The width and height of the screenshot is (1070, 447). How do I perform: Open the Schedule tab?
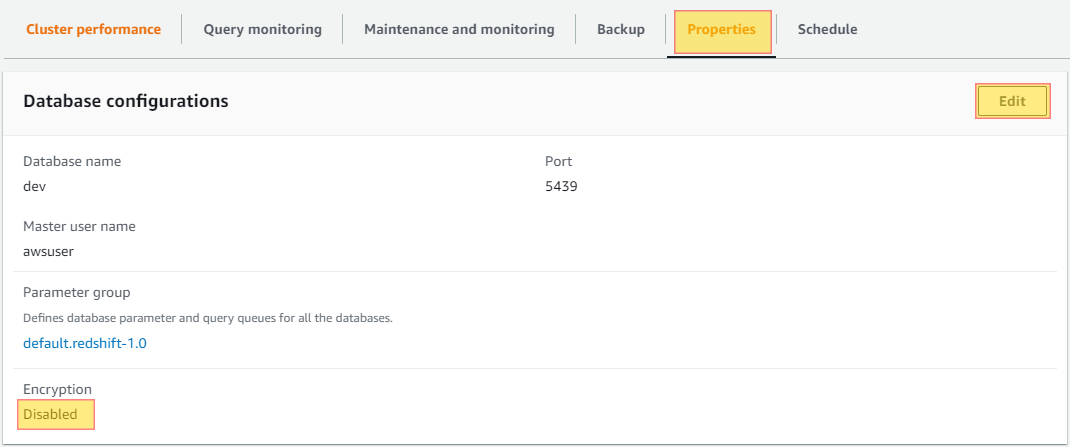pos(828,29)
